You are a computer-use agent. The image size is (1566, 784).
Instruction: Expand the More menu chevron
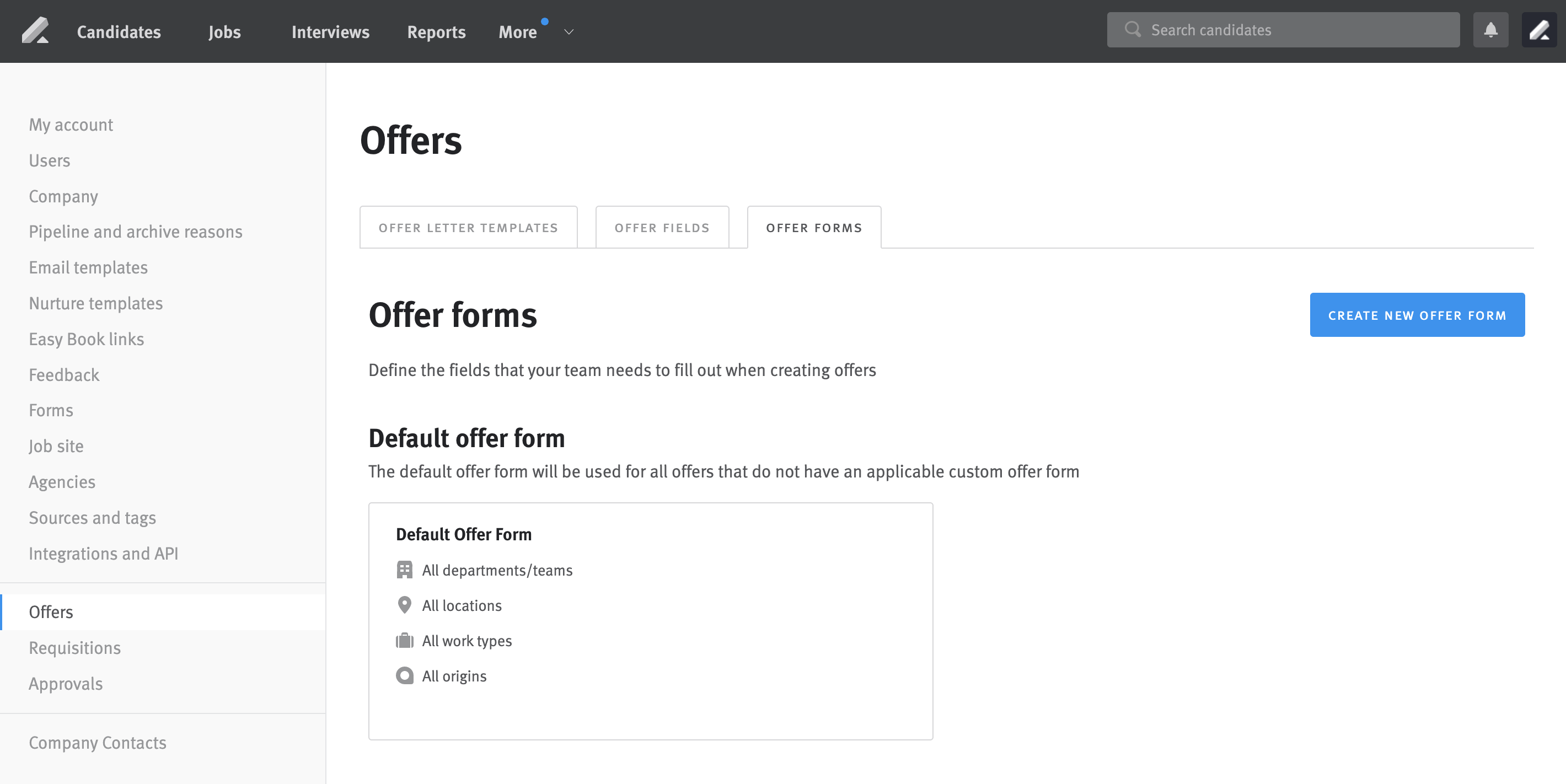point(567,32)
